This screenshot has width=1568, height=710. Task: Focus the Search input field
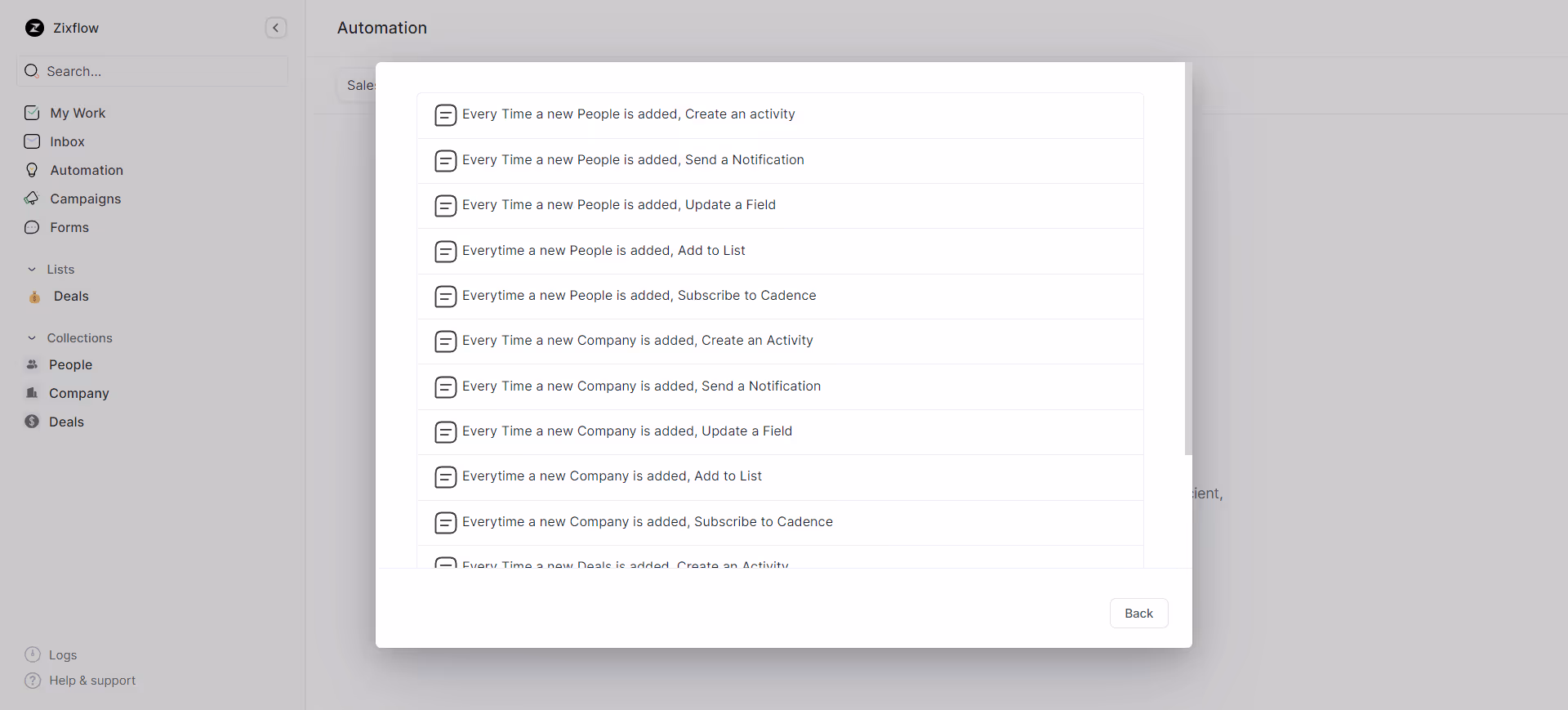click(152, 71)
